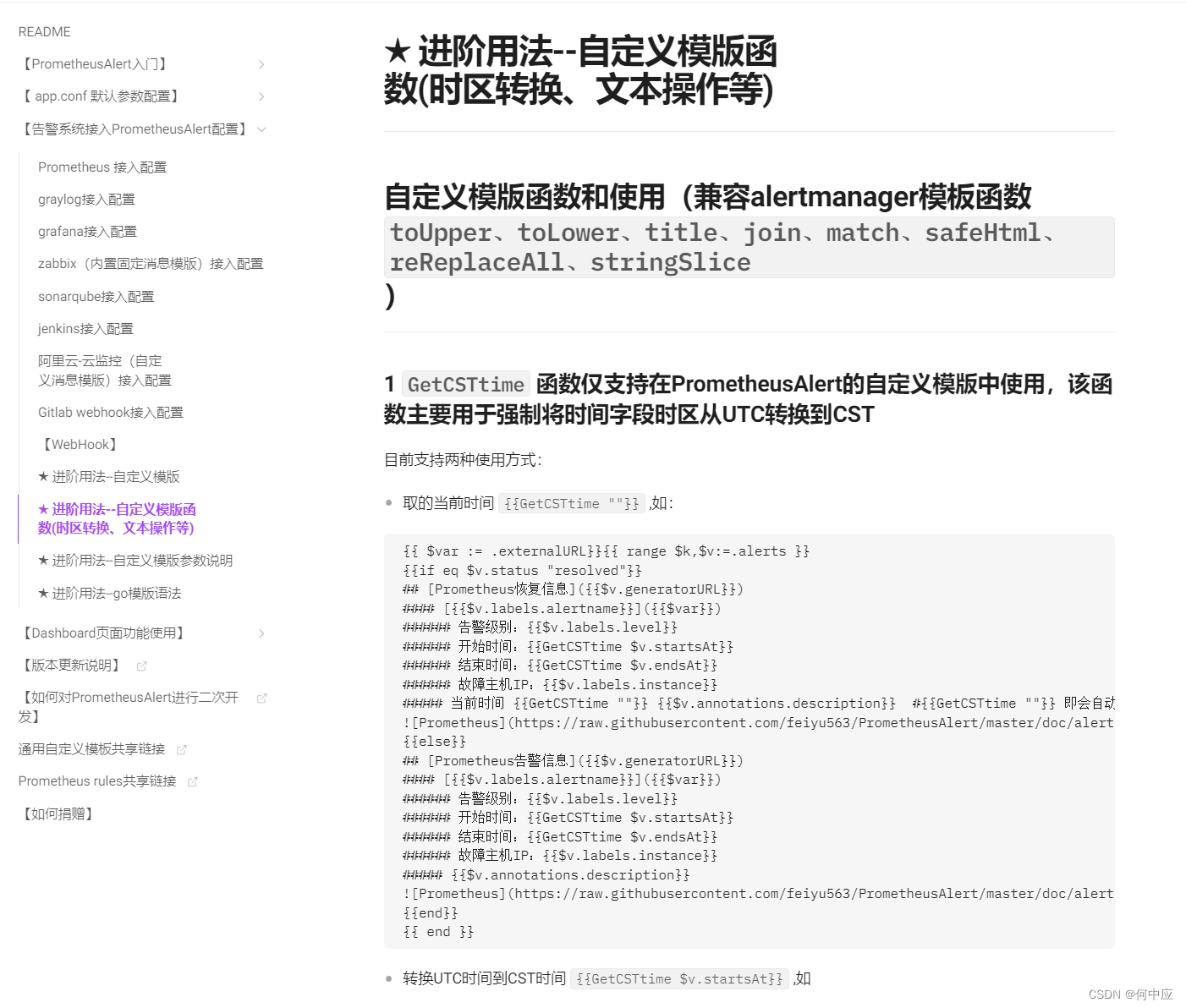Click the external link icon beside Prometheus rules共享链接
The height and width of the screenshot is (1008, 1186).
point(193,782)
